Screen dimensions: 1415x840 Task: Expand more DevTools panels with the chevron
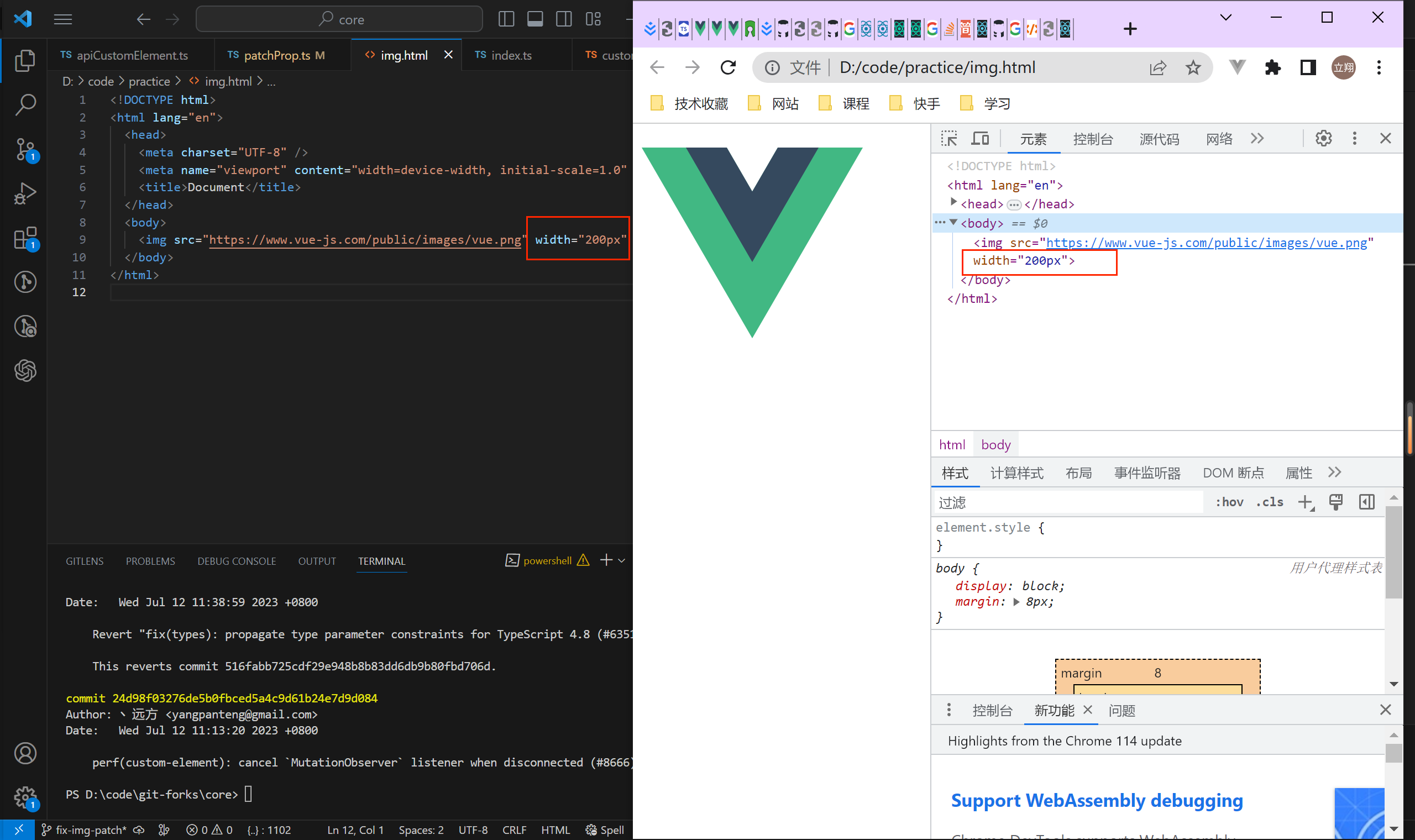tap(1257, 138)
